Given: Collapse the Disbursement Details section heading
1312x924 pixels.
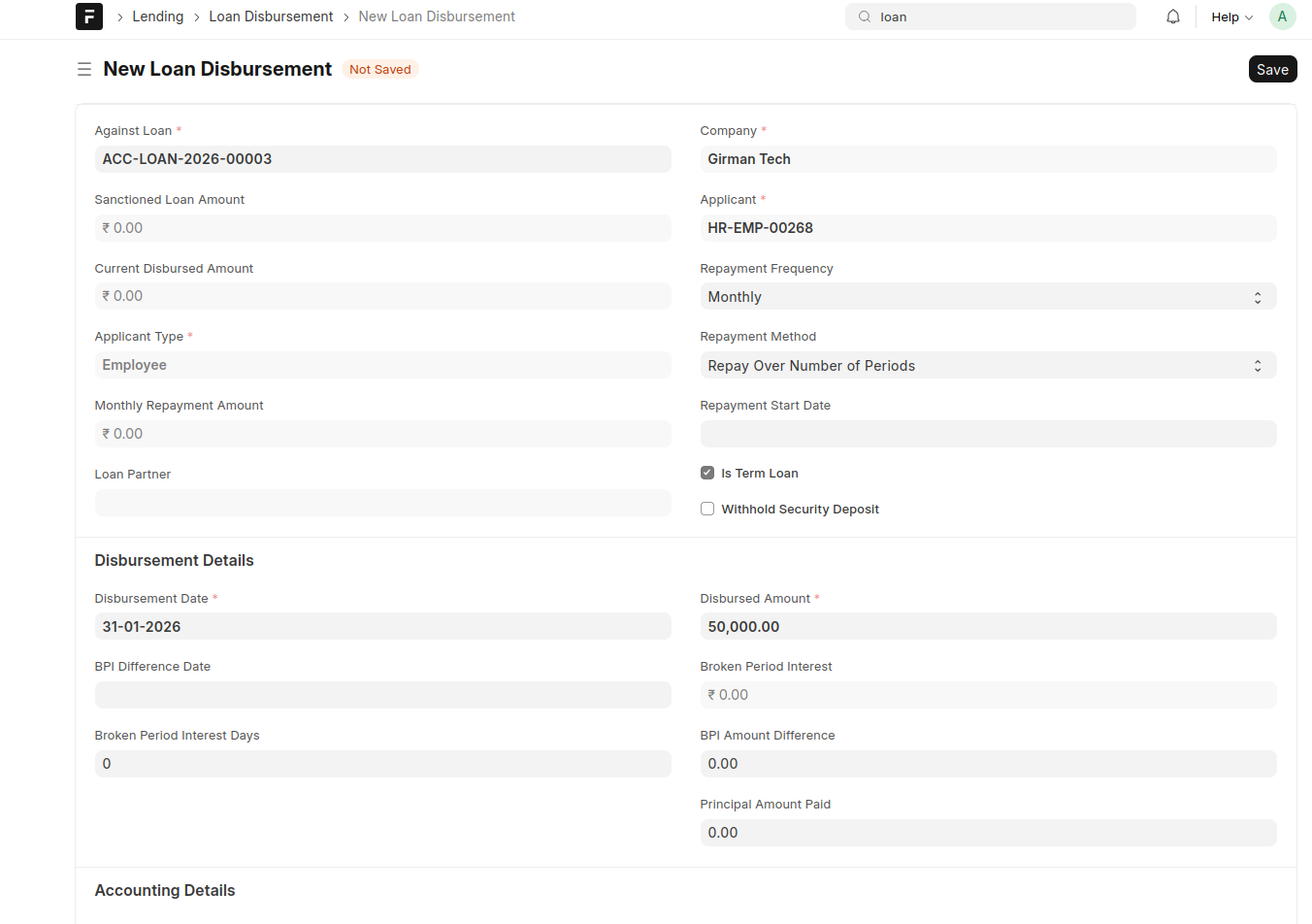Looking at the screenshot, I should coord(174,560).
